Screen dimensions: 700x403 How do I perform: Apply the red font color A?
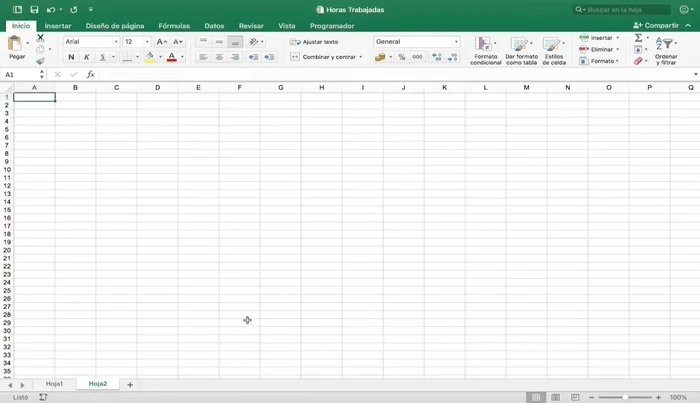pos(171,57)
